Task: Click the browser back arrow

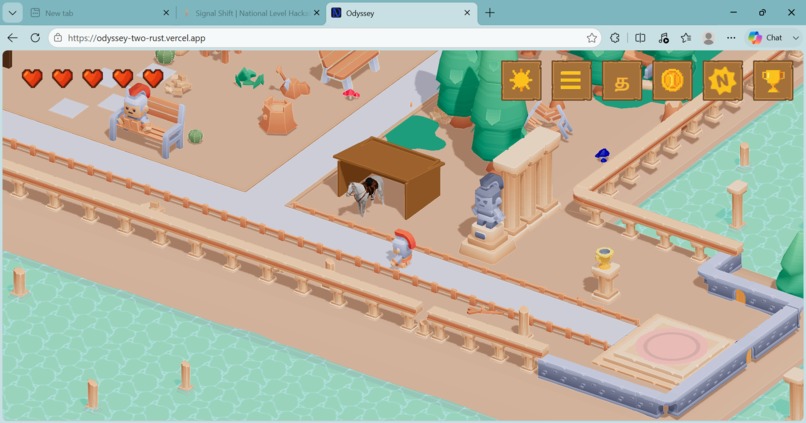Action: pos(12,38)
